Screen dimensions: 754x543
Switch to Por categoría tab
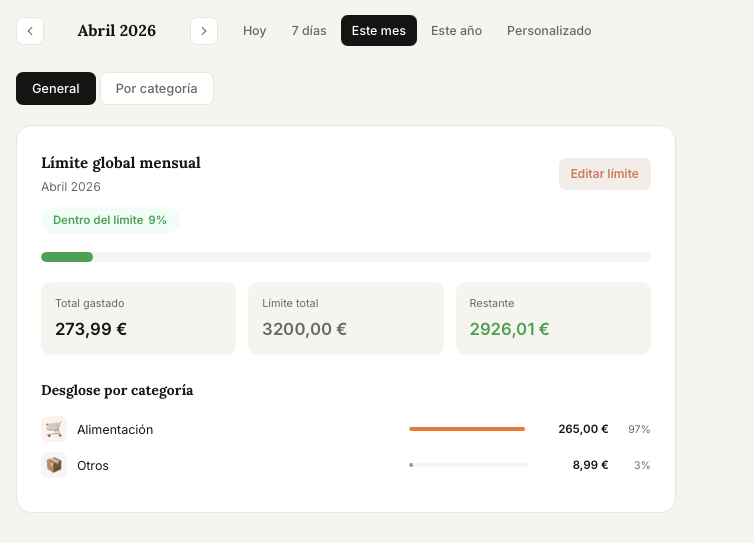pos(157,89)
